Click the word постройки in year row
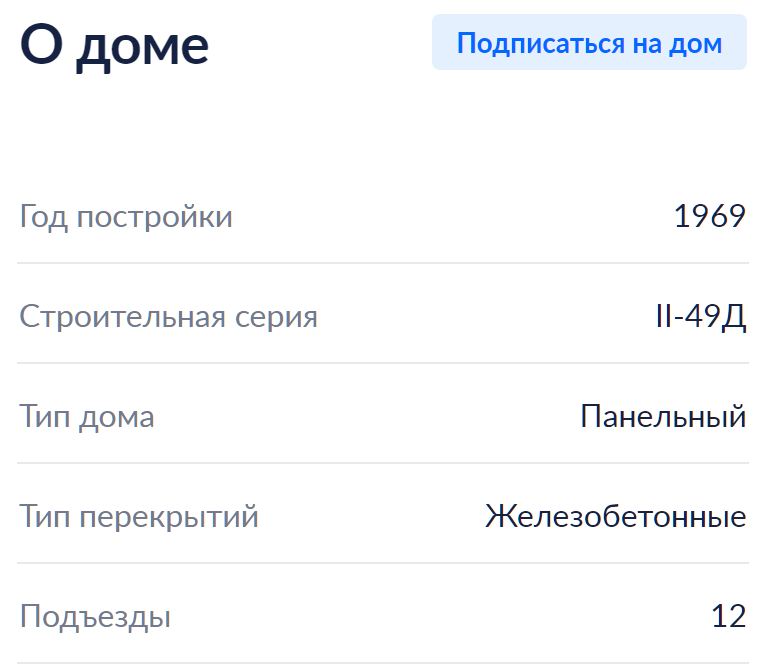This screenshot has height=668, width=774. 155,217
